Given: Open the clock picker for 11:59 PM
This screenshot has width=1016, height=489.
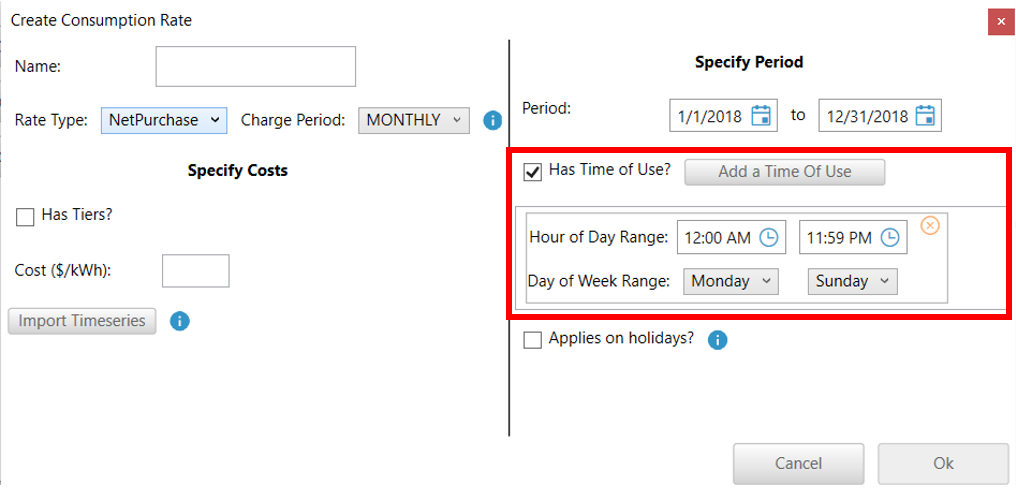Looking at the screenshot, I should pos(890,238).
